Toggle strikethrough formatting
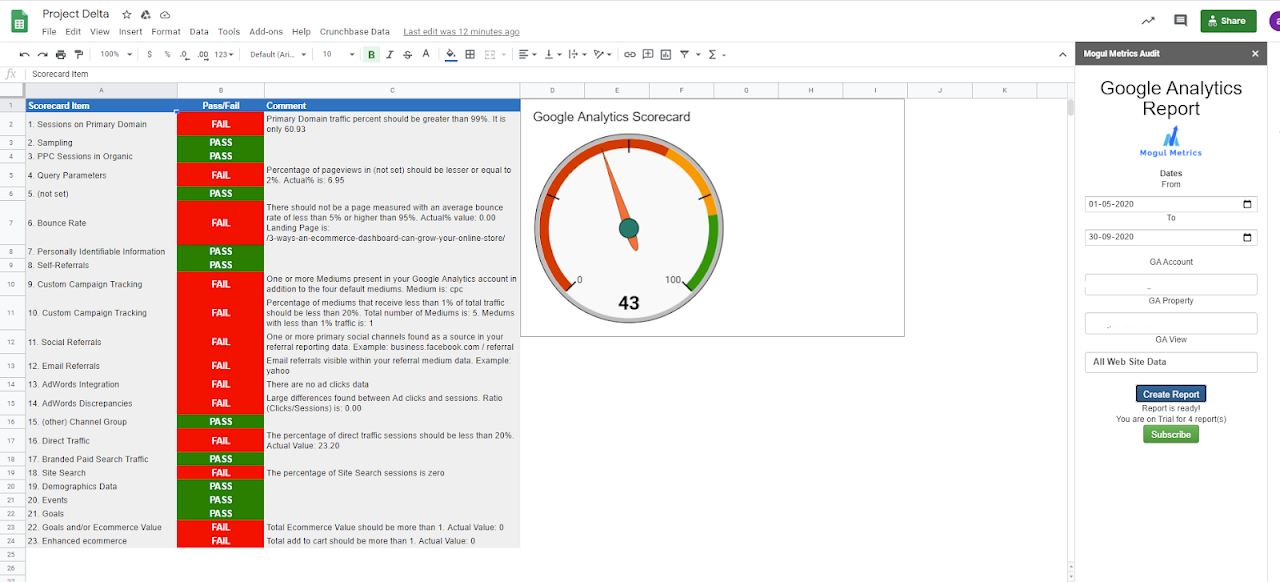Viewport: 1280px width, 582px height. (x=406, y=55)
